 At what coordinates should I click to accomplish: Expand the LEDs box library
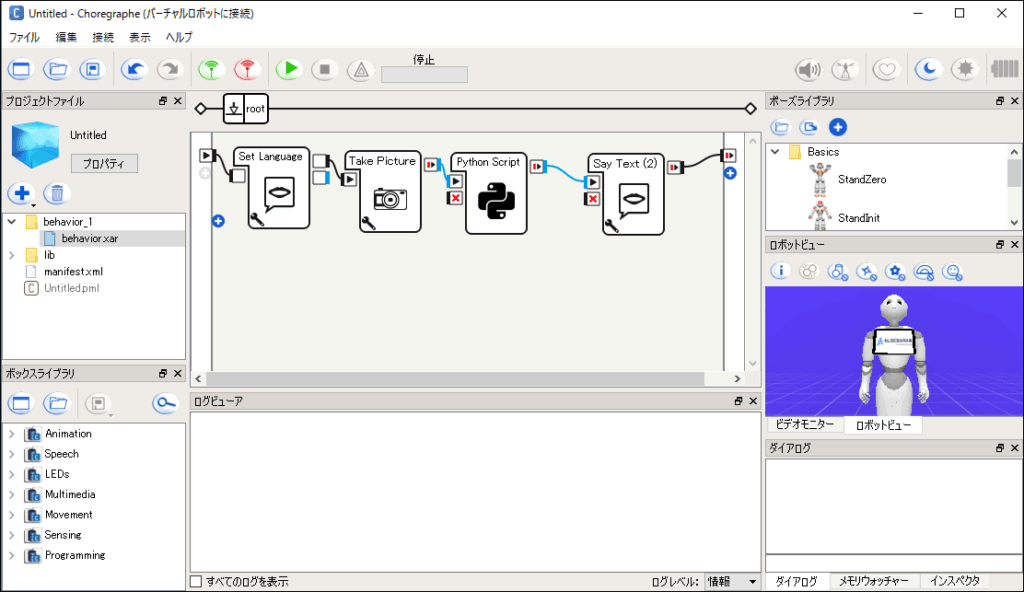pos(12,474)
